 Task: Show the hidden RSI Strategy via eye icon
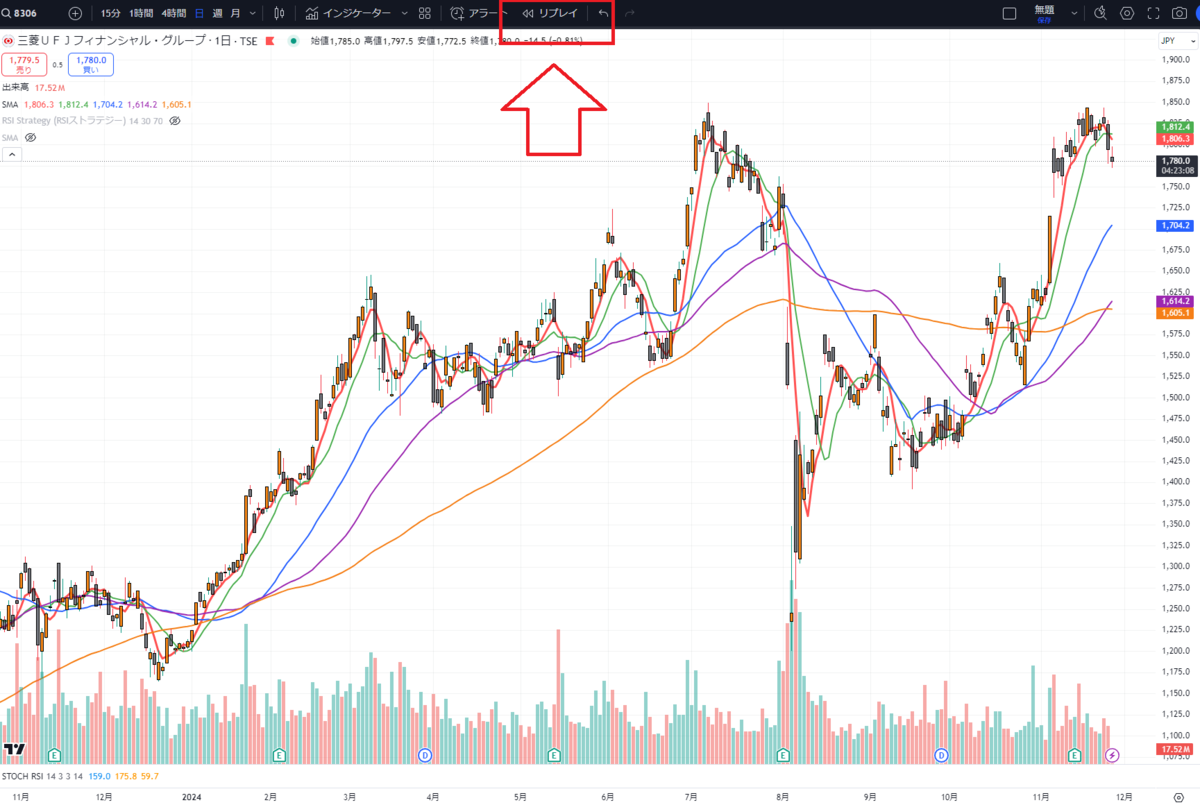point(175,120)
